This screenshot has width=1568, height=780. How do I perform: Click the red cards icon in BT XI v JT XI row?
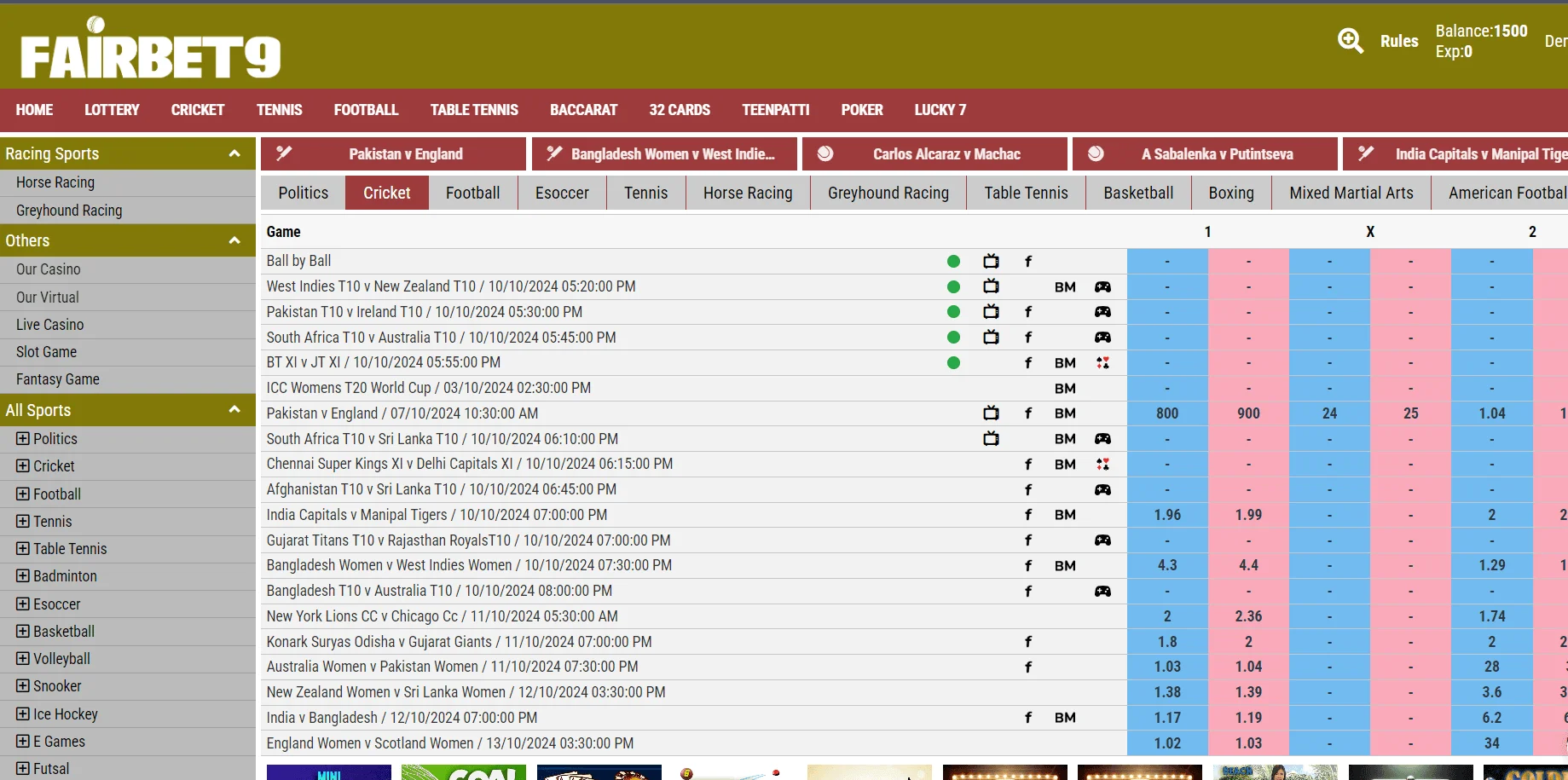pos(1102,363)
